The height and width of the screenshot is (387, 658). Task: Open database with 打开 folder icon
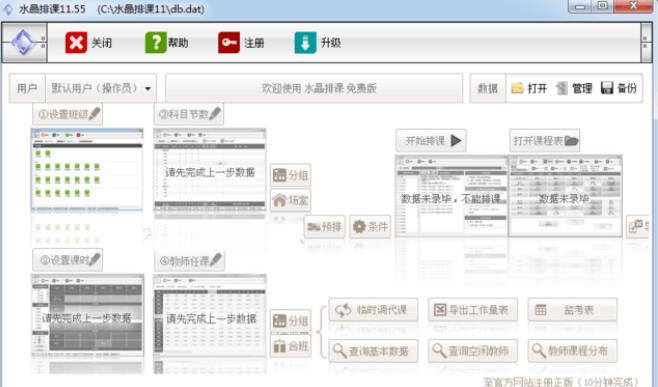coord(517,88)
